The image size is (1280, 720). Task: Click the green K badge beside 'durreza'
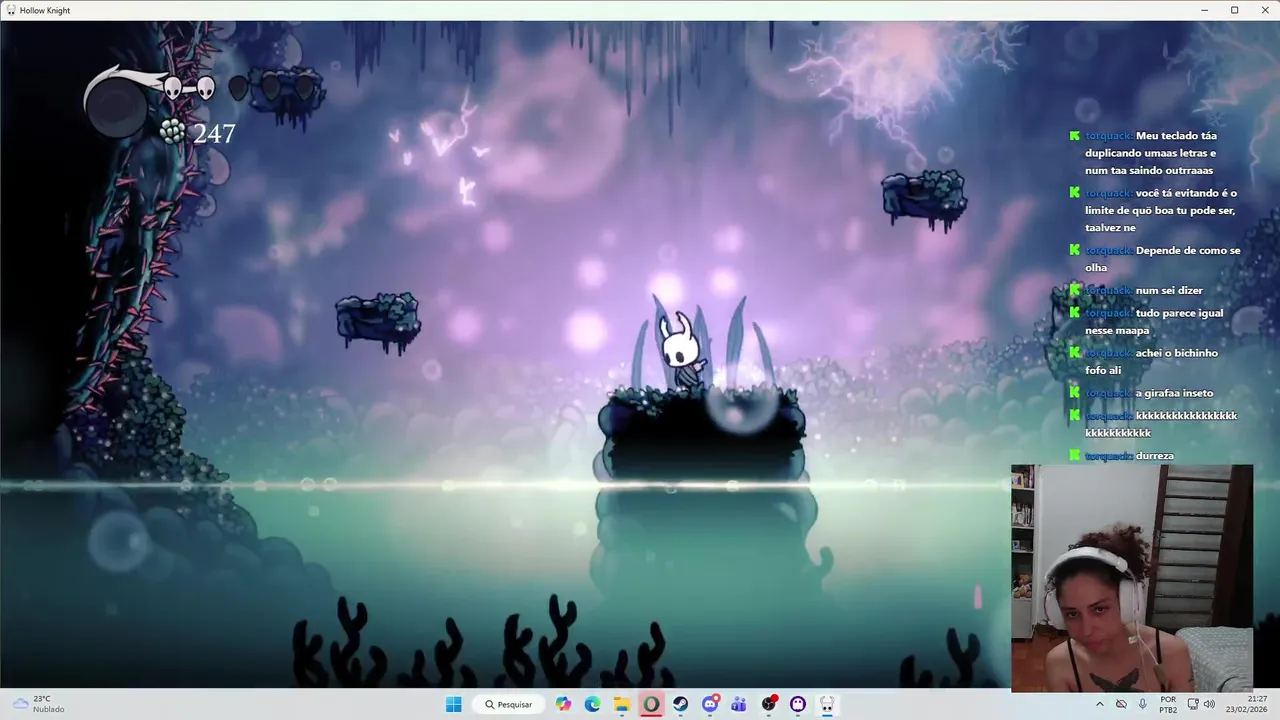1075,455
